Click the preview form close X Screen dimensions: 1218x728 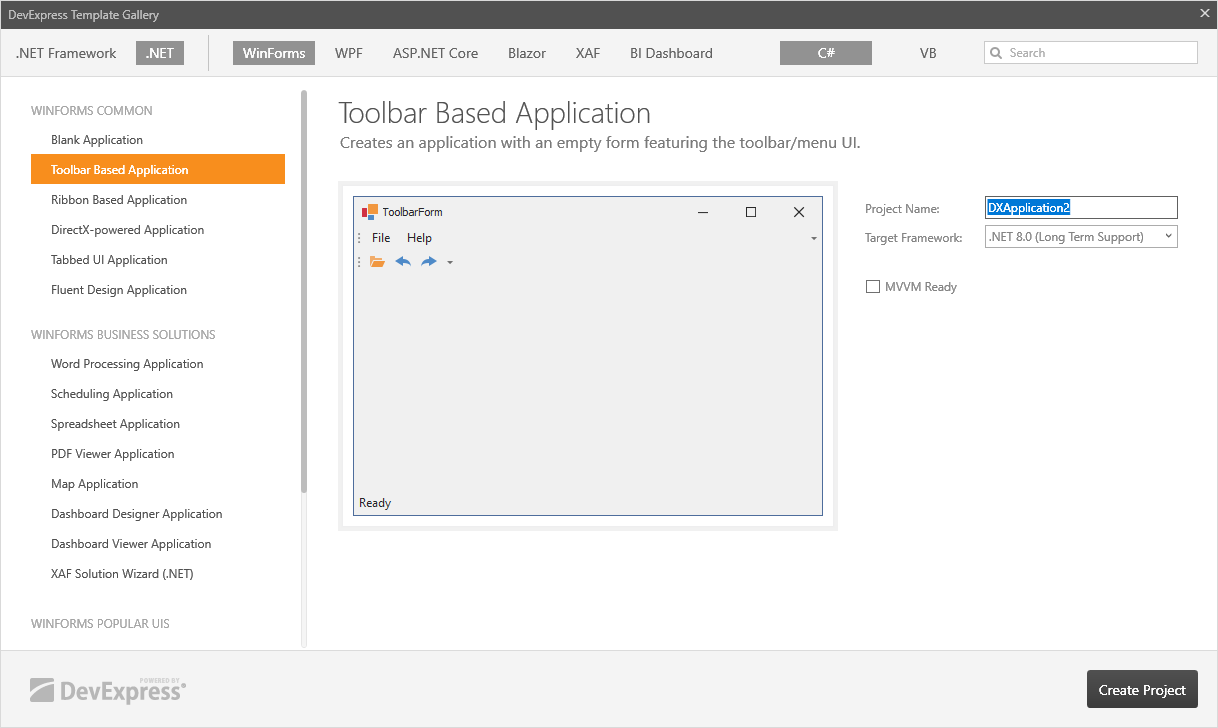point(799,212)
